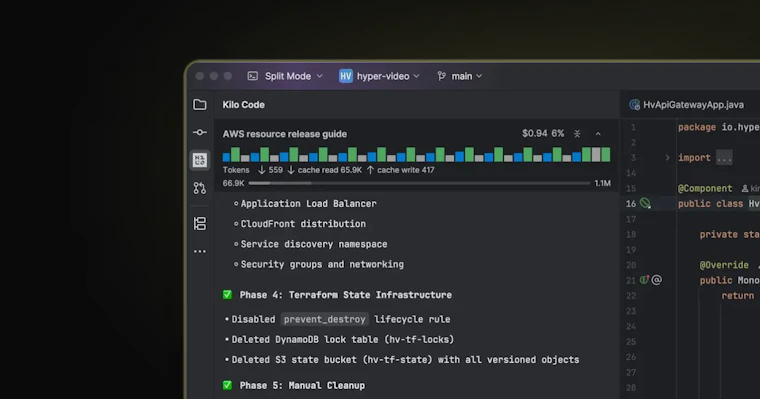Click the @Component annotation in editor
760x399 pixels.
tap(705, 189)
